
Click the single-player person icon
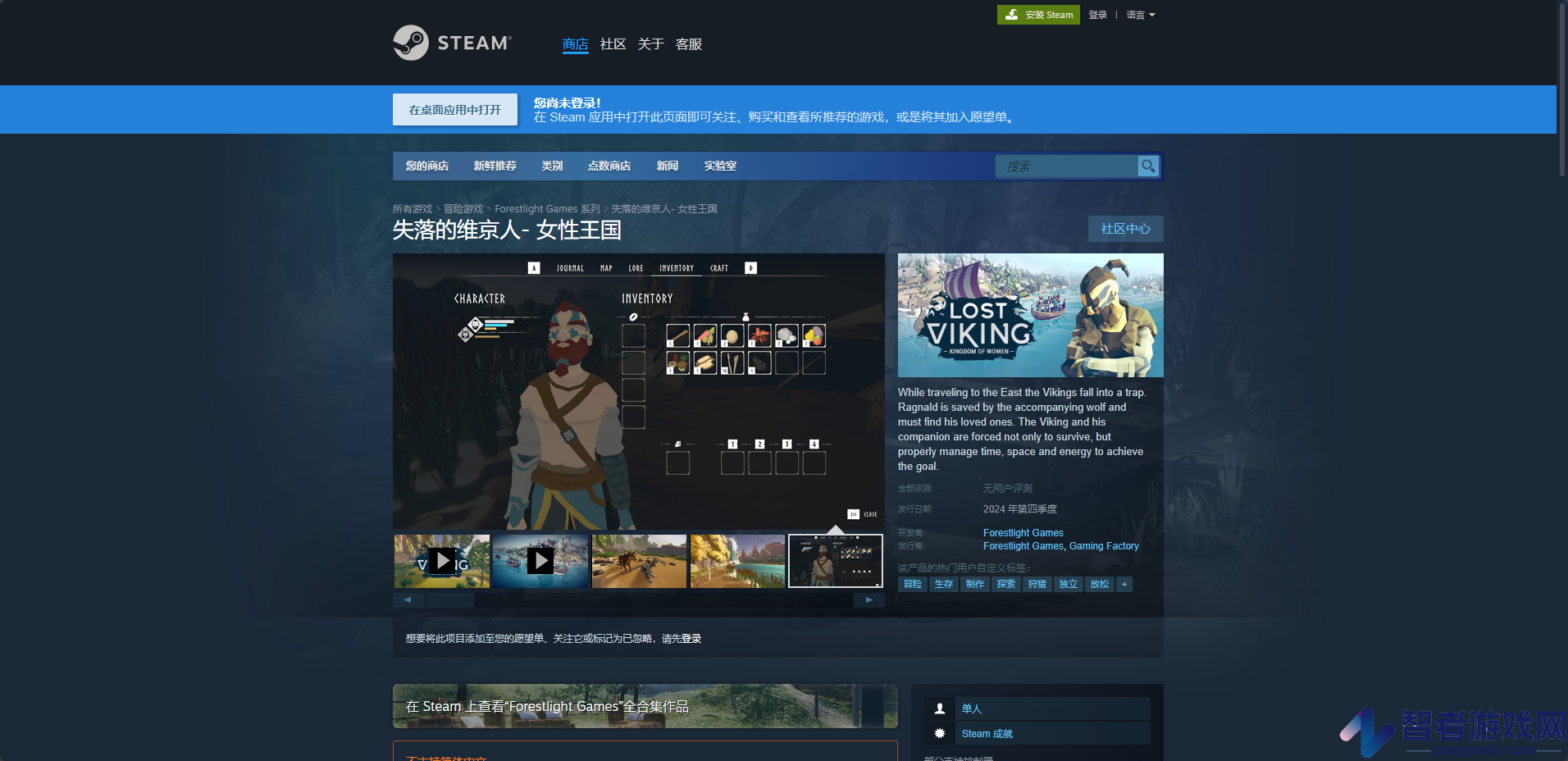pyautogui.click(x=940, y=709)
